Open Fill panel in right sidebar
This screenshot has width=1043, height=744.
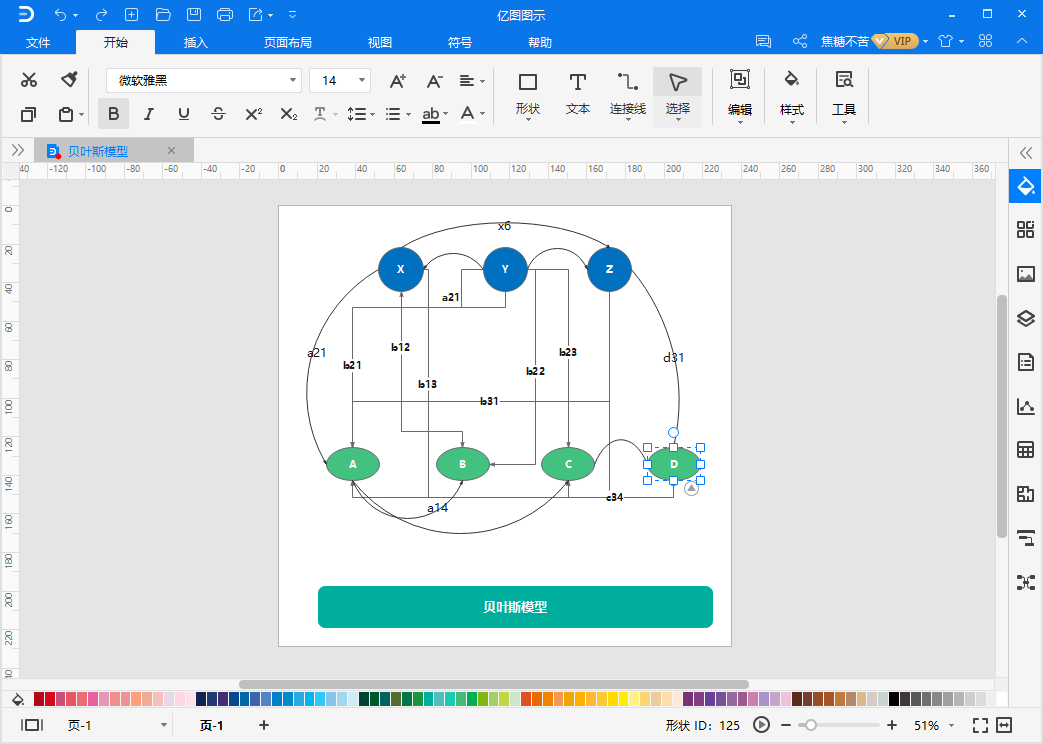1025,186
